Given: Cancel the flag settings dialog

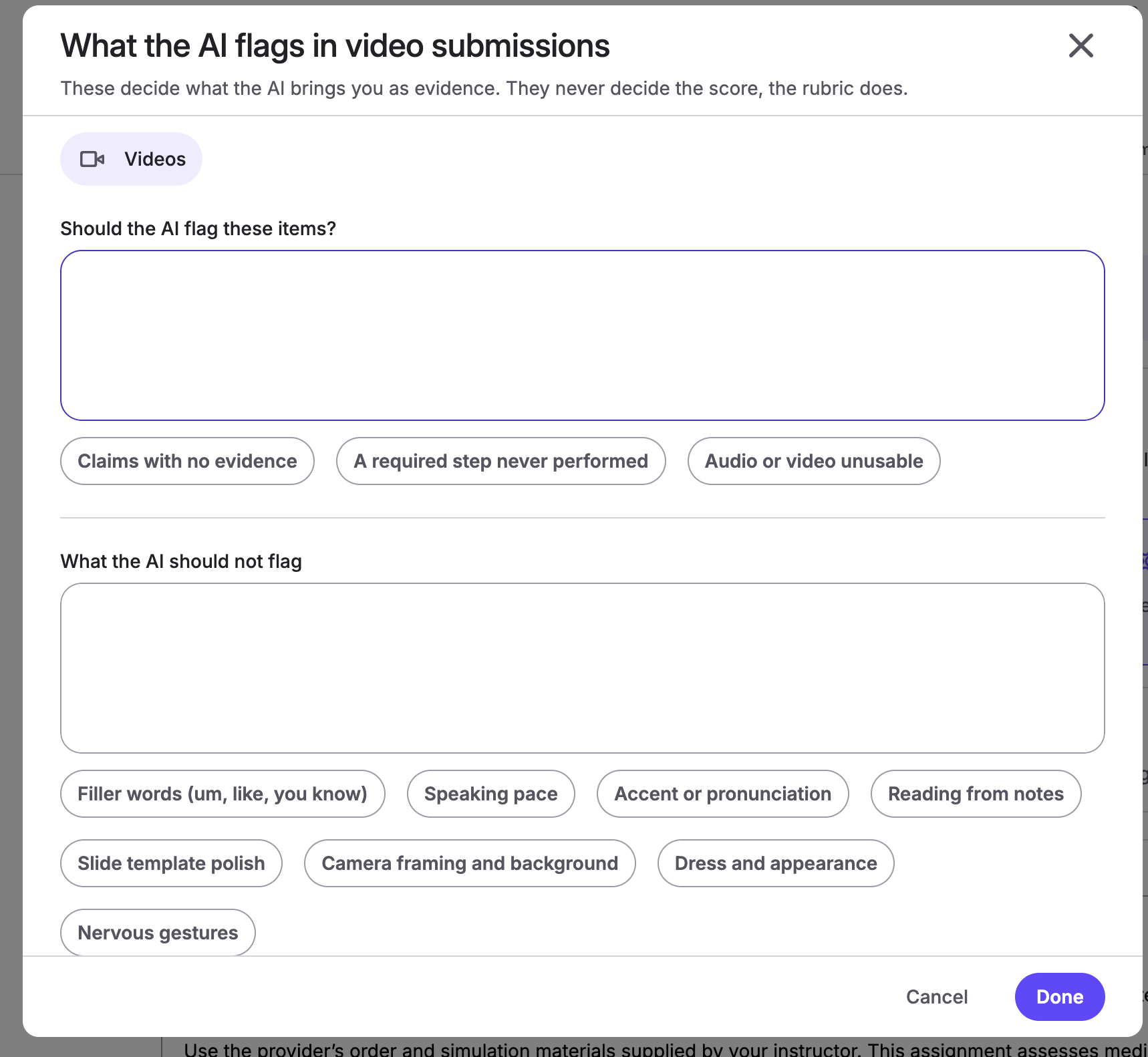Looking at the screenshot, I should coord(937,997).
